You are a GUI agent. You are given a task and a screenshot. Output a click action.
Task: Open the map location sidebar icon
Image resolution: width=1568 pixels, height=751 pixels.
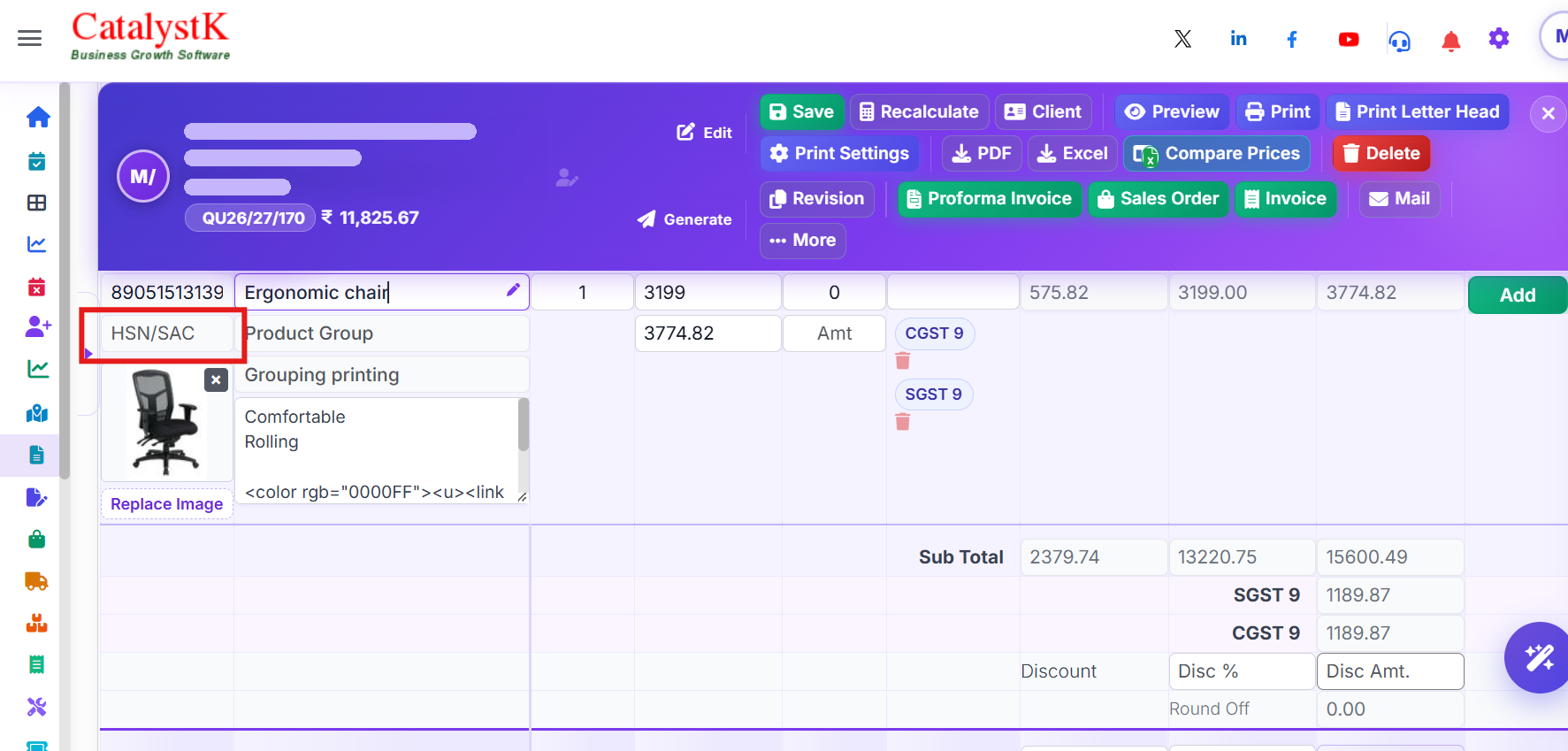point(37,413)
